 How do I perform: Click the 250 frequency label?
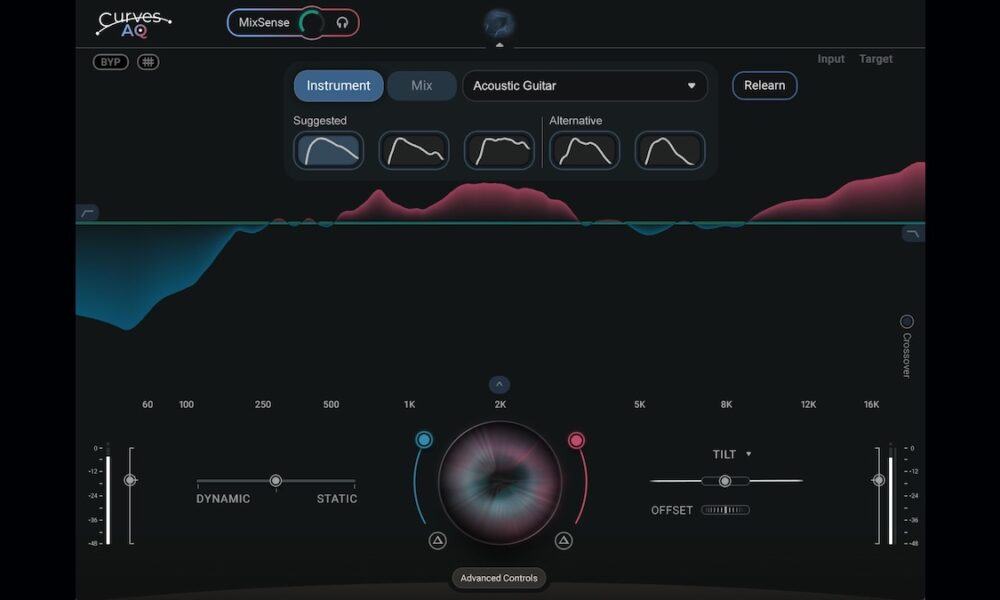(263, 404)
